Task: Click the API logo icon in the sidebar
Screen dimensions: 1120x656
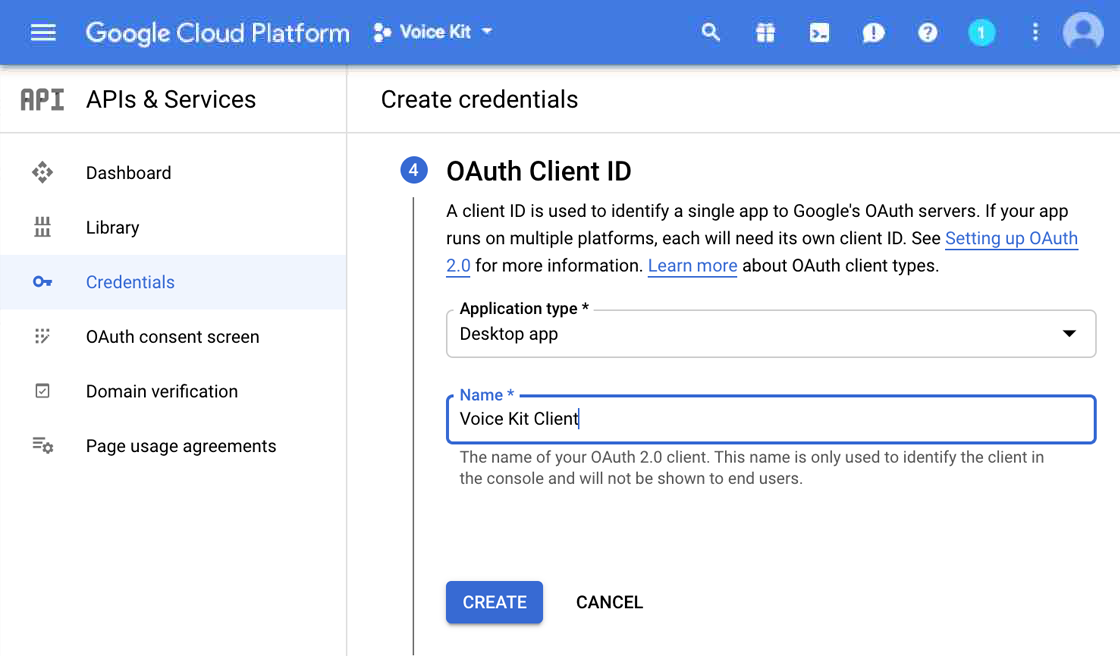Action: [42, 99]
